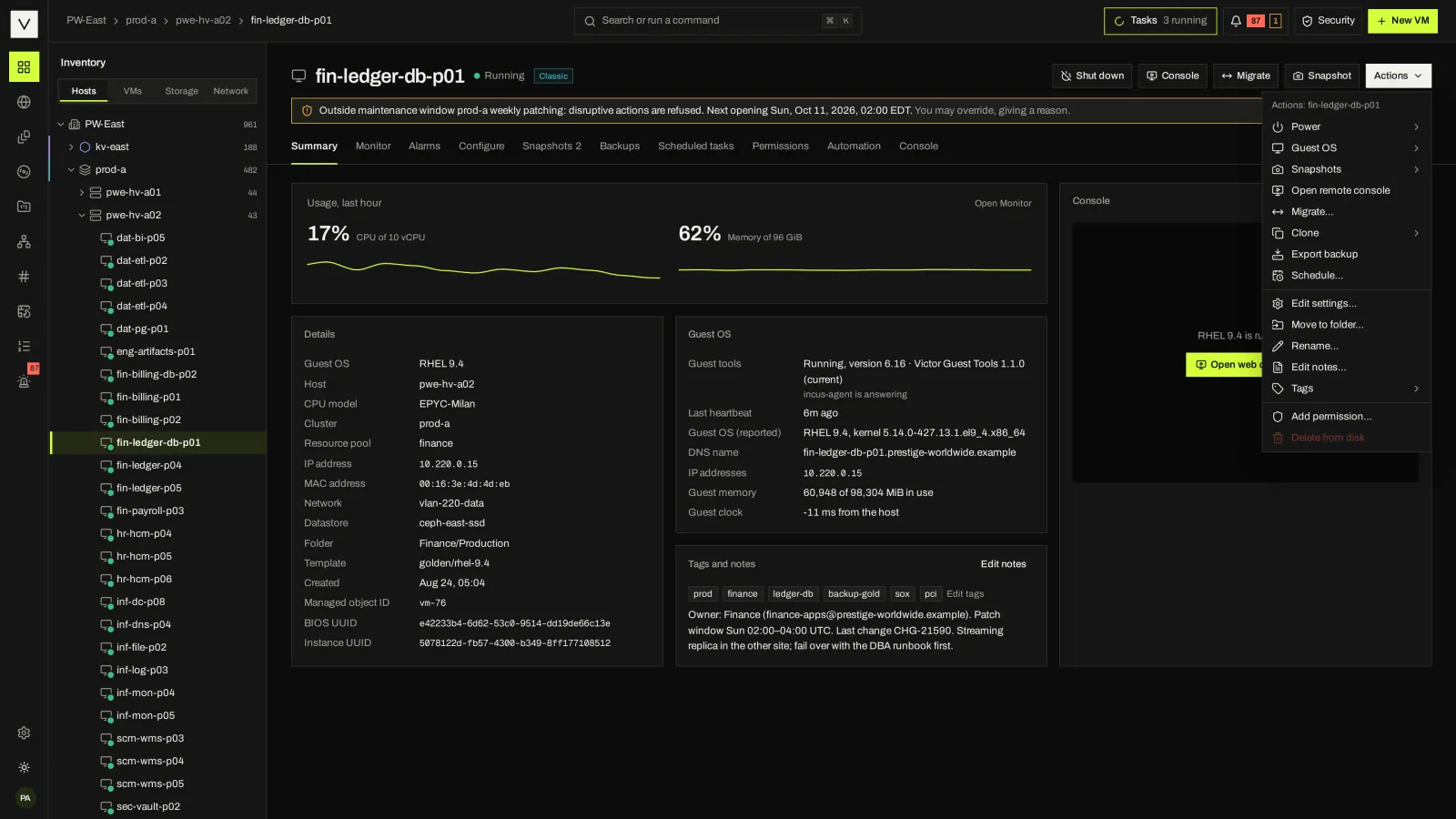The height and width of the screenshot is (819, 1456).
Task: Click the network topology icon in left rail
Action: (24, 241)
